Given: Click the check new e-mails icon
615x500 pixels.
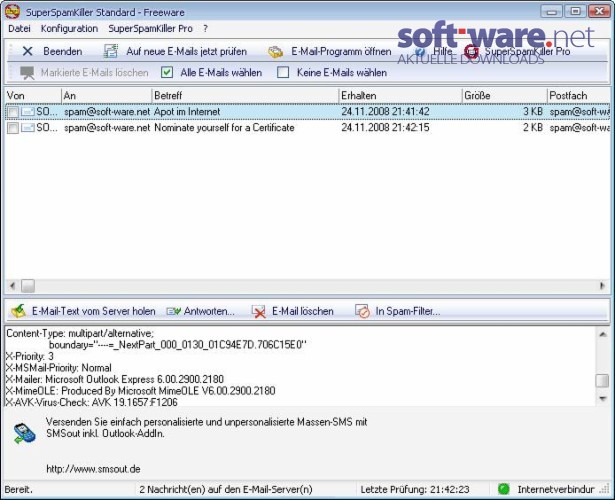Looking at the screenshot, I should [x=111, y=51].
